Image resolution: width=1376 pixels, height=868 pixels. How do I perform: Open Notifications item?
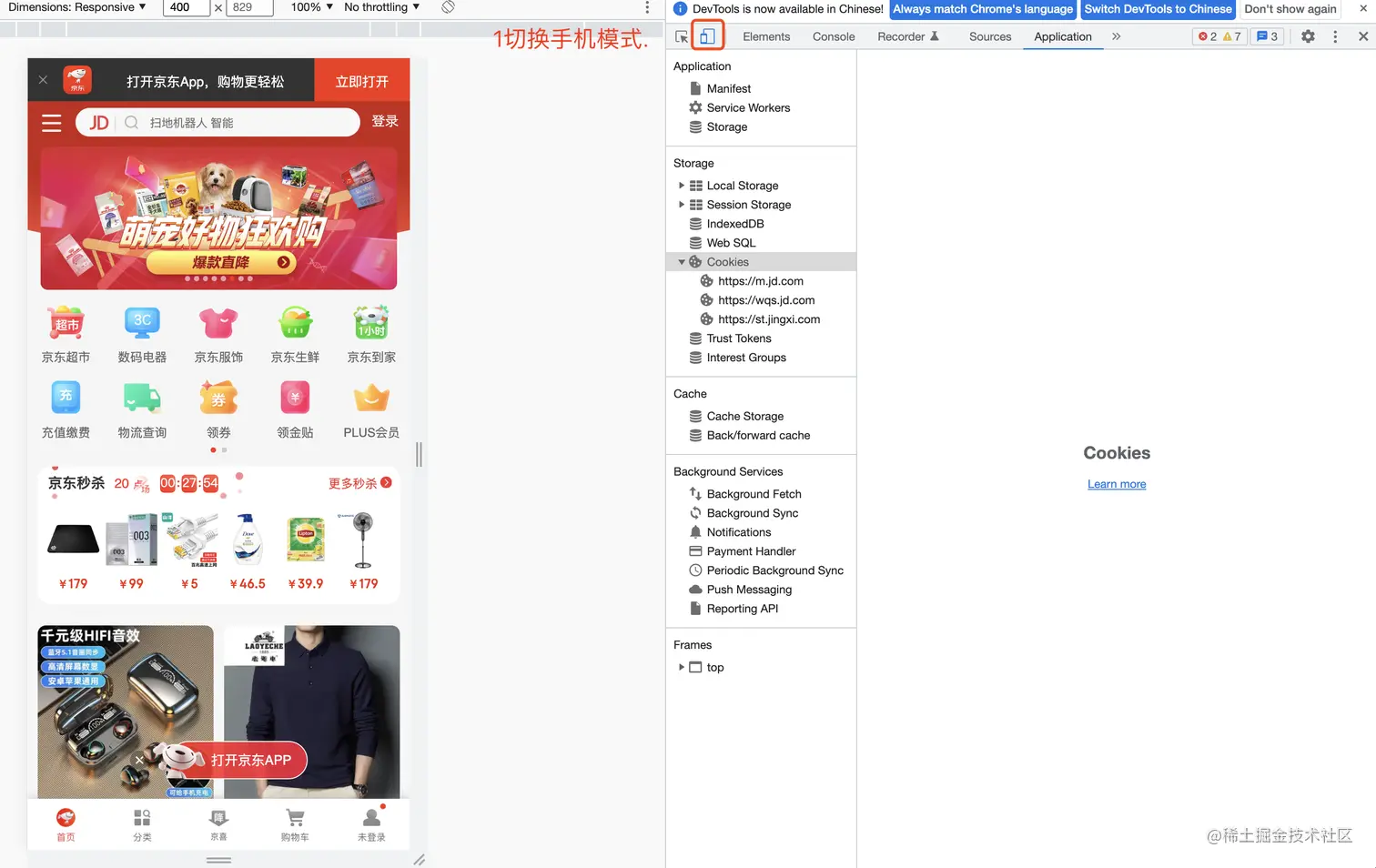[738, 531]
